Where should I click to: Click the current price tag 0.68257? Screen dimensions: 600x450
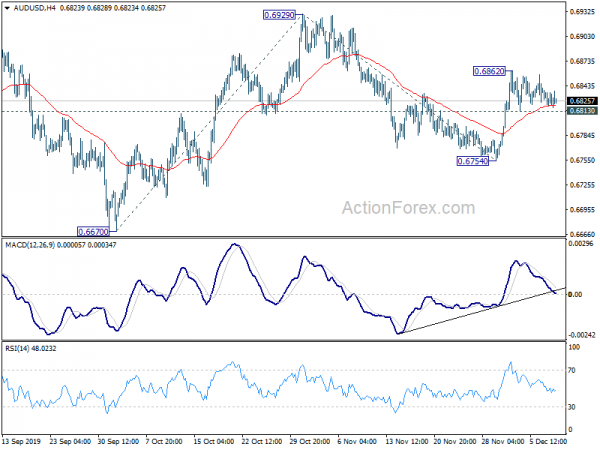click(x=582, y=101)
